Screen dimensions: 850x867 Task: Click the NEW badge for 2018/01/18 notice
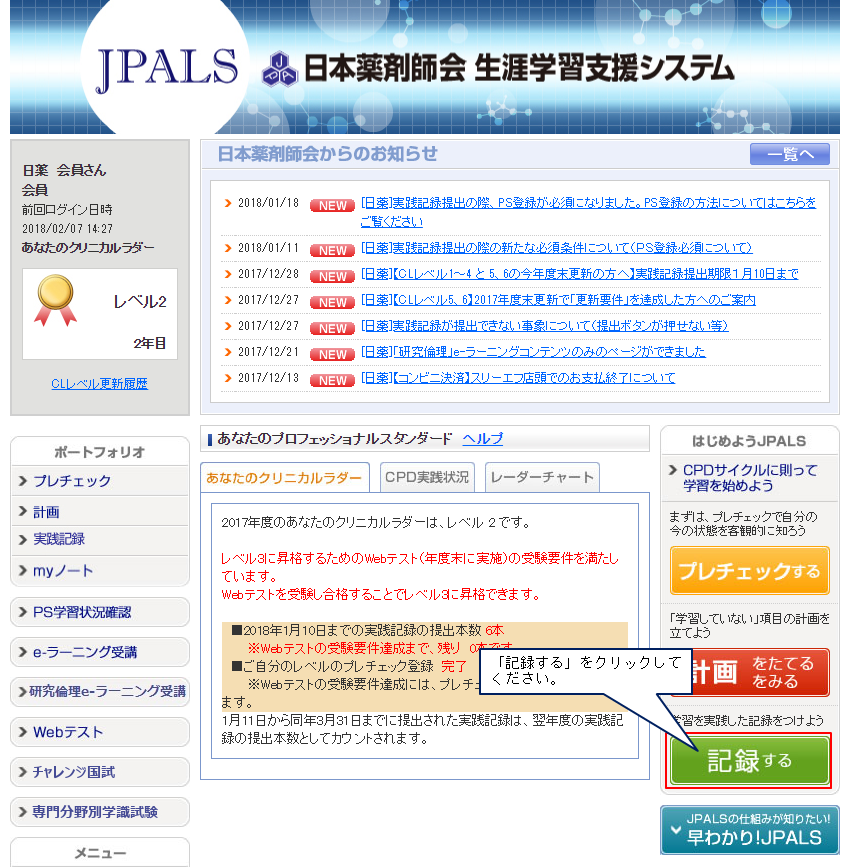click(332, 205)
